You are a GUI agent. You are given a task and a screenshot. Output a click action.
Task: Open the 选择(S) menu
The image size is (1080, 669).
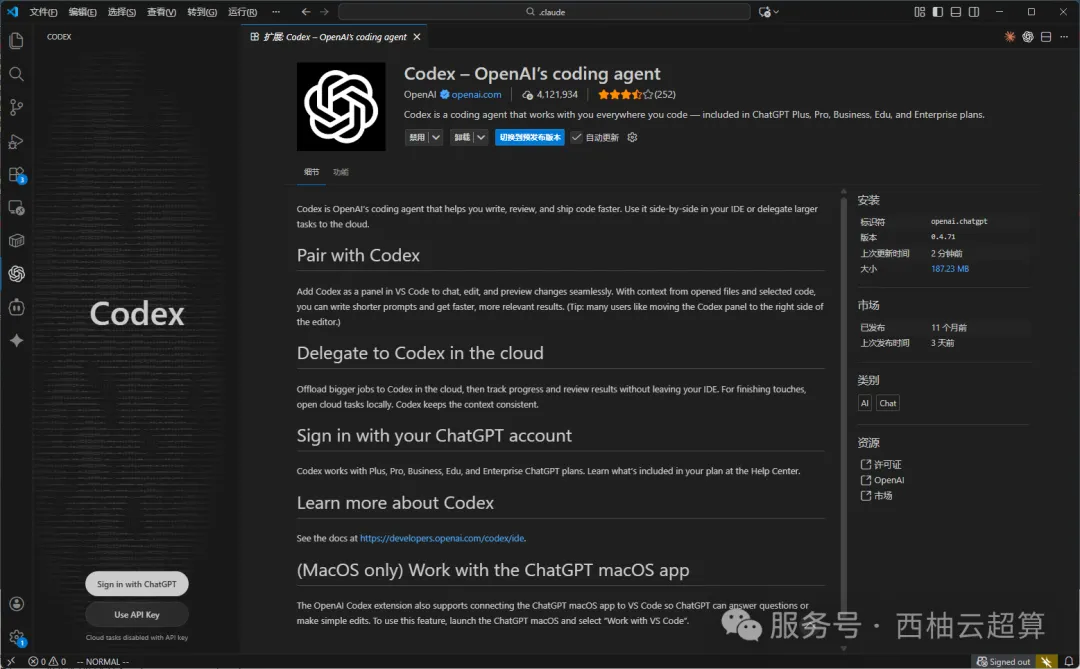pos(122,12)
